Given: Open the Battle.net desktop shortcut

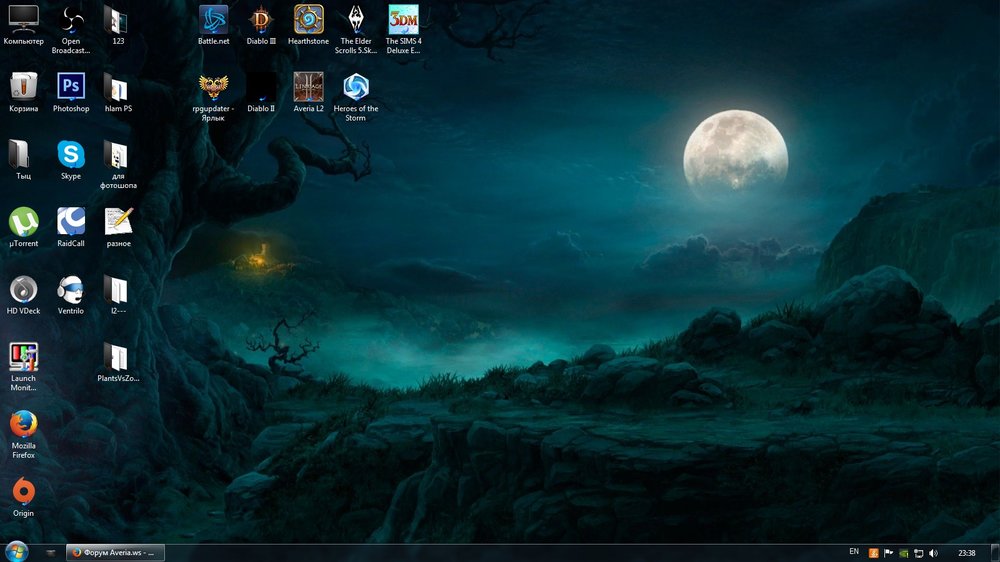Looking at the screenshot, I should 213,20.
